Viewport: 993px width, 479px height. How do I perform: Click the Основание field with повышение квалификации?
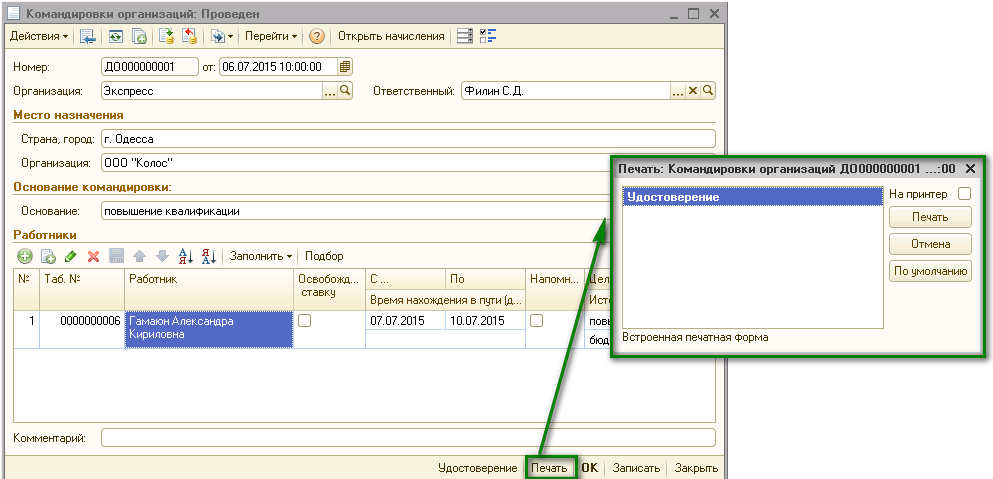click(355, 211)
